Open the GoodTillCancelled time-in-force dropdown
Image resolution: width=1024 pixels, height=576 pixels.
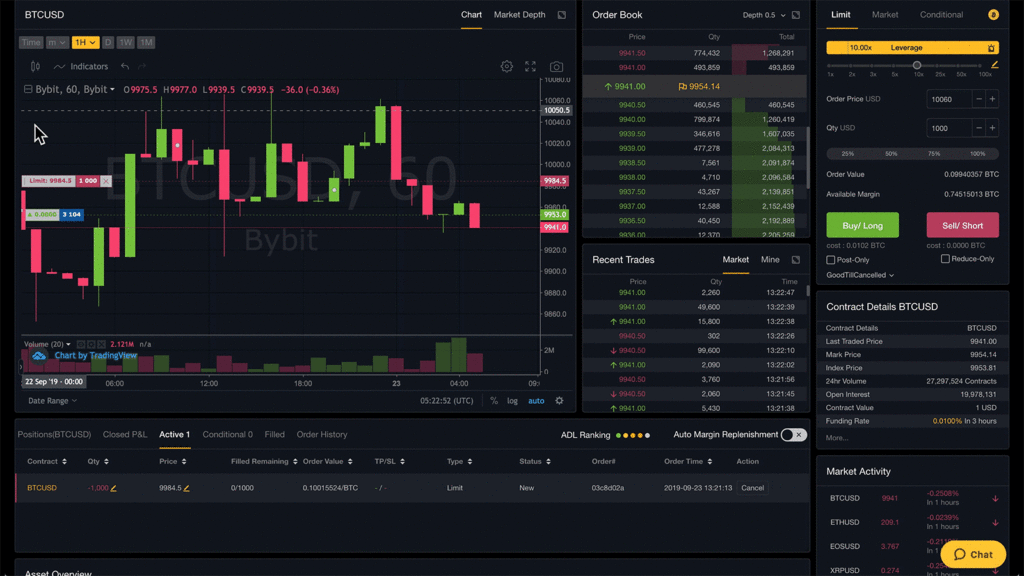(x=860, y=276)
